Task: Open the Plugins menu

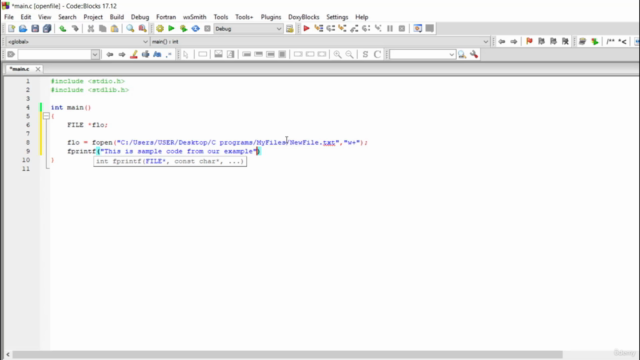Action: pyautogui.click(x=271, y=17)
